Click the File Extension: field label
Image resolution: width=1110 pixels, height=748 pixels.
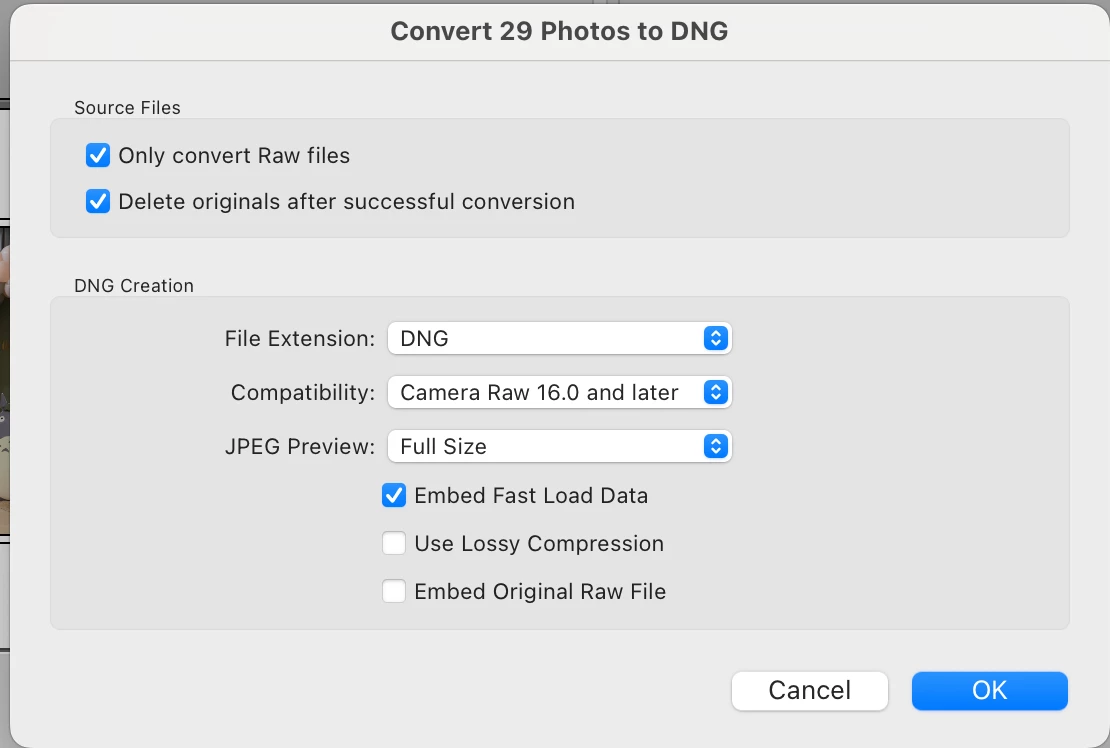[x=300, y=338]
